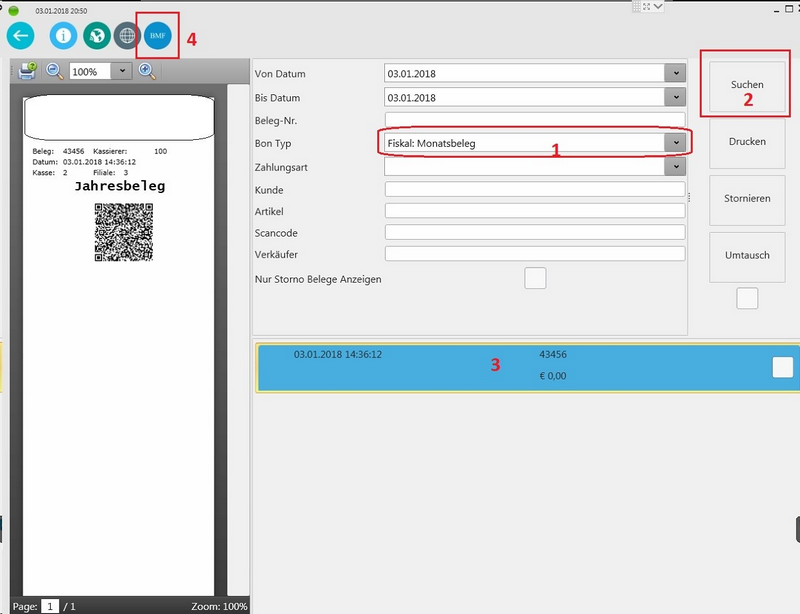Zoom out the receipt preview

pyautogui.click(x=55, y=71)
